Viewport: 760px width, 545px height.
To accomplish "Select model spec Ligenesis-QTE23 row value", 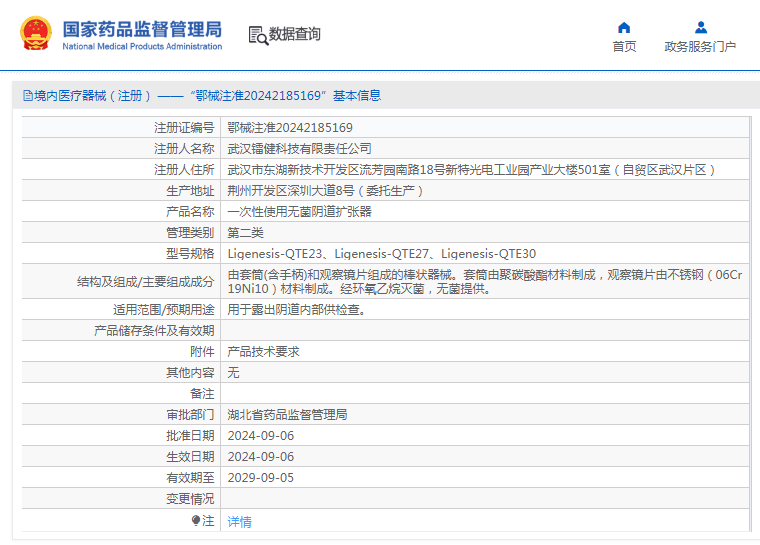I will [x=382, y=254].
